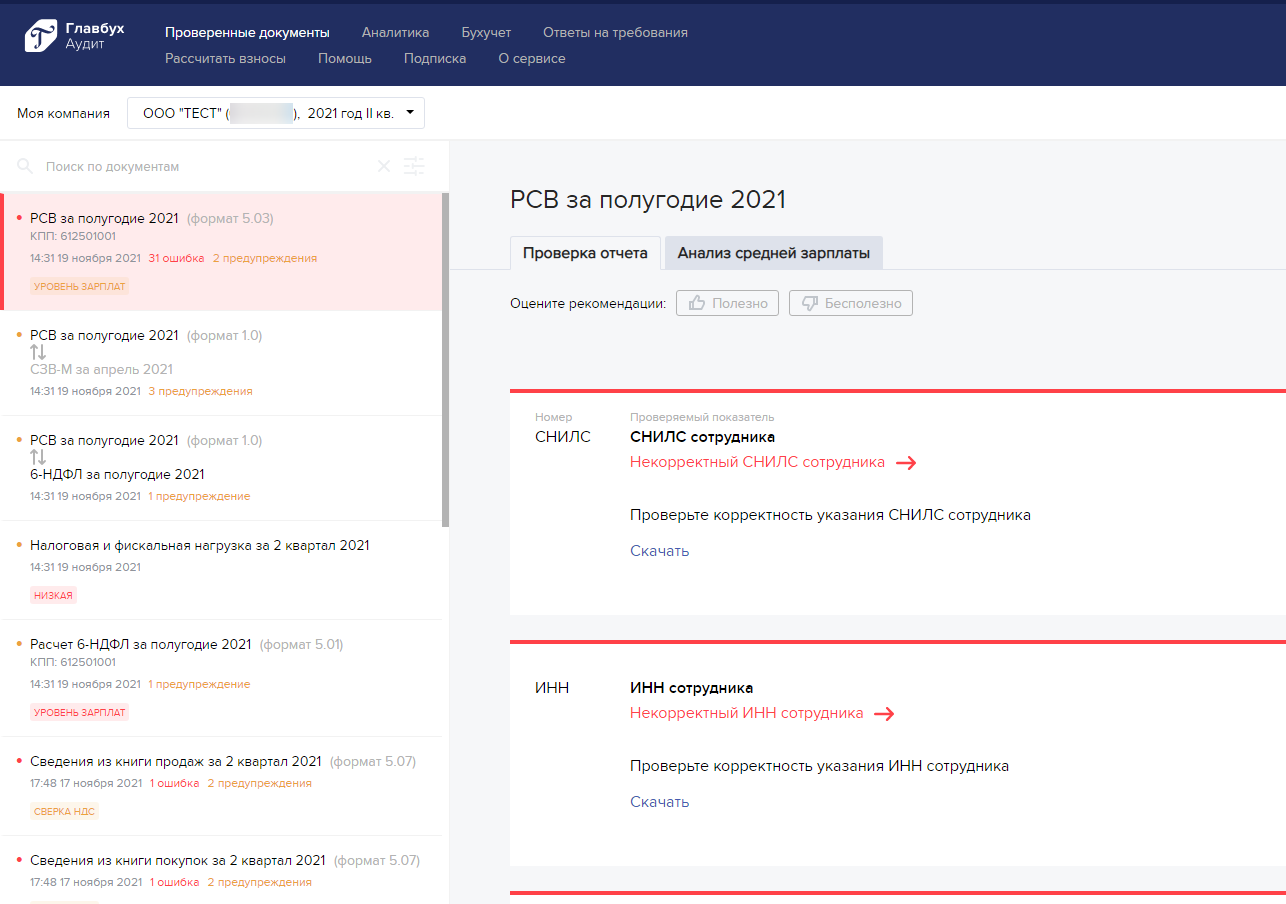Click thumbs-down icon Бесполезно
The image size is (1286, 904).
coord(809,303)
